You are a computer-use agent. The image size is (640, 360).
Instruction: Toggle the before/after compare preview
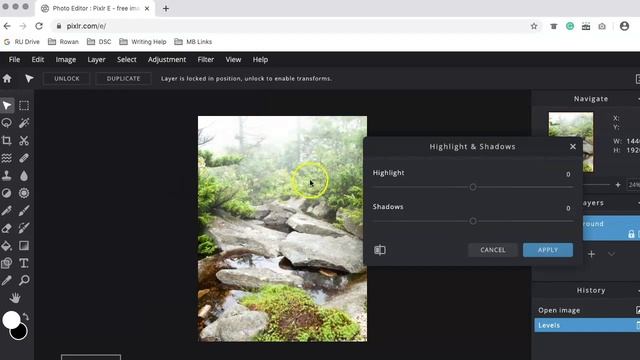tap(380, 250)
